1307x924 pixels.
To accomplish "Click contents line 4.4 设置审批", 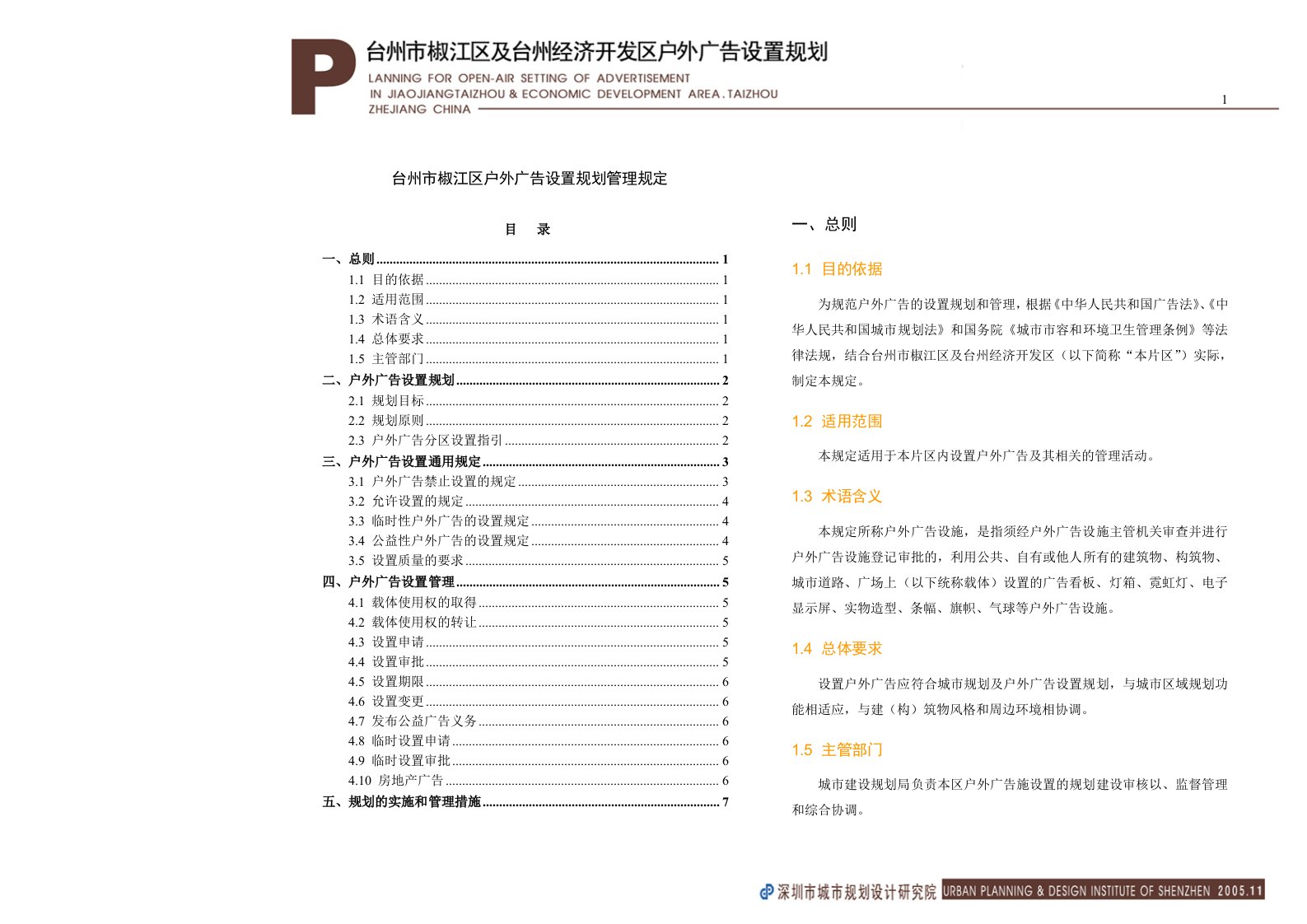I will click(x=538, y=662).
